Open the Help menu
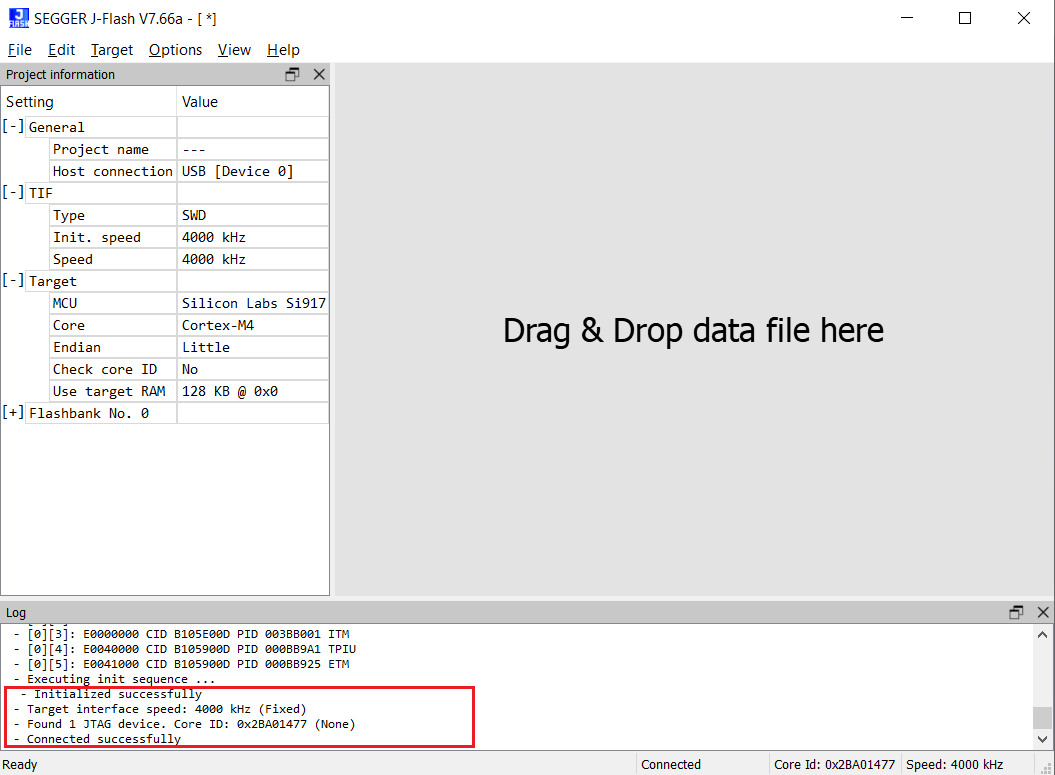 pos(283,50)
